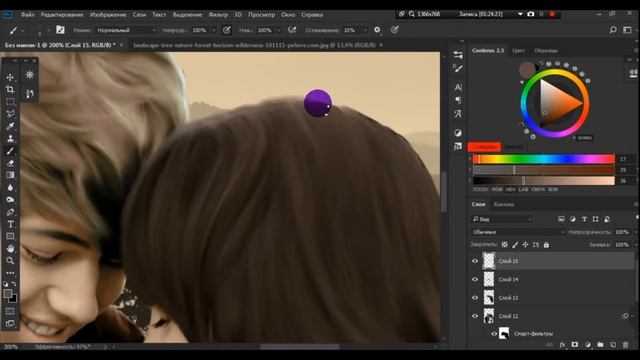Select the Rectangular Marquee tool
640x360 pixels.
coord(10,102)
